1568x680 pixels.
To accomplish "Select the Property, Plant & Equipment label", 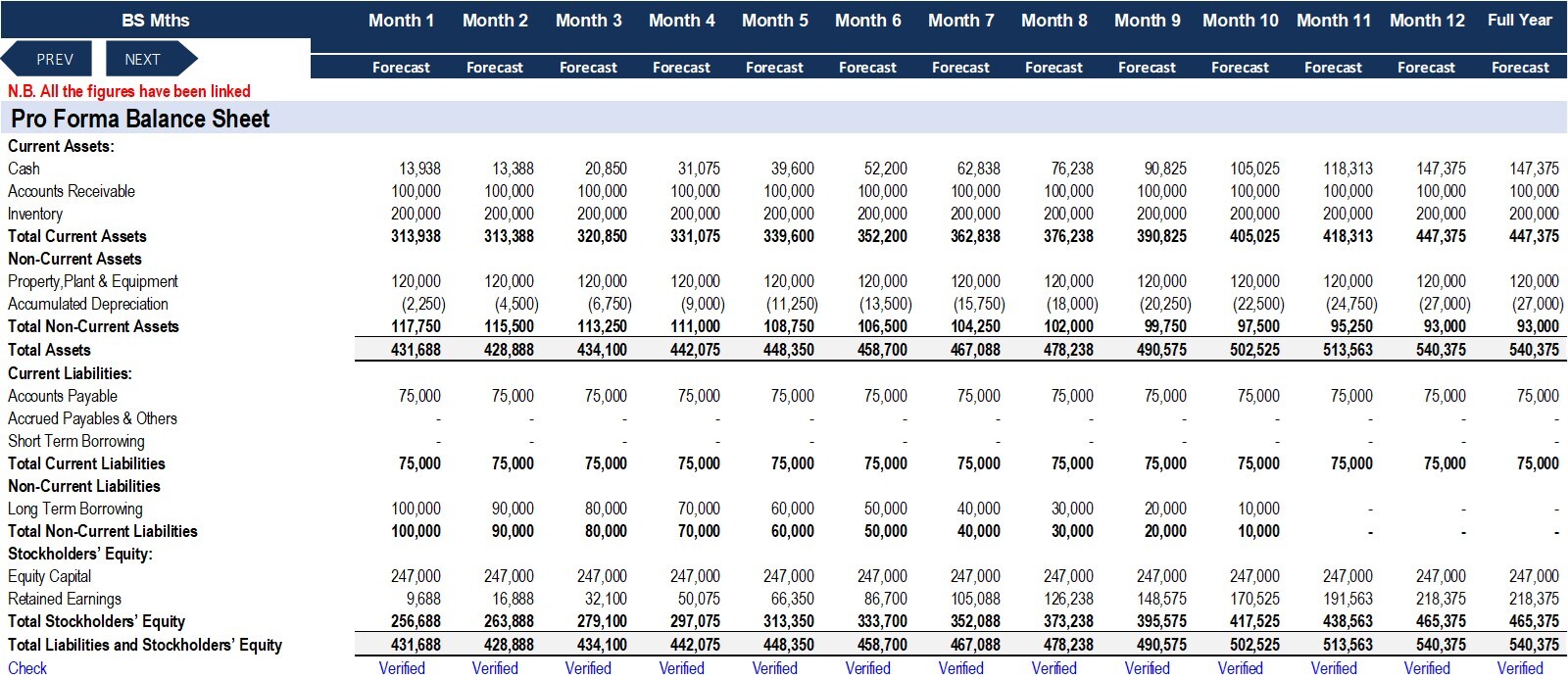I will [93, 281].
